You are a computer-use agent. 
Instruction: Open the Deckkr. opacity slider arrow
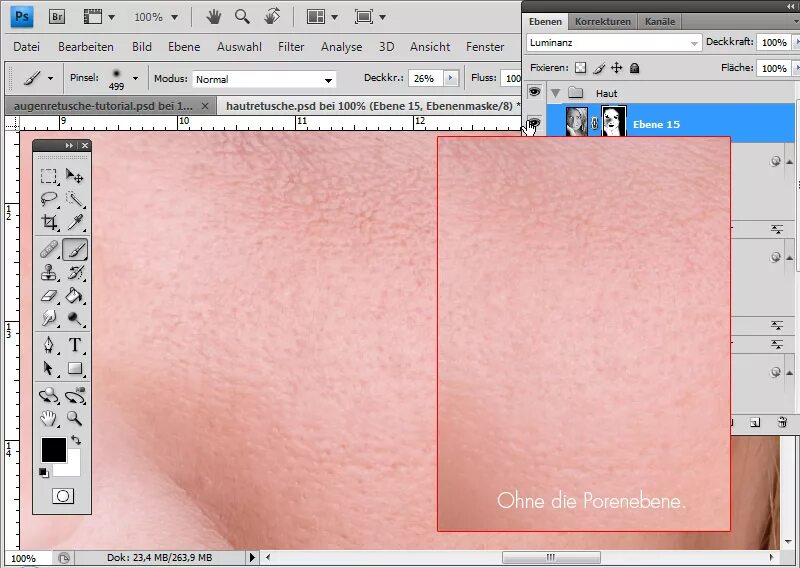pyautogui.click(x=451, y=78)
